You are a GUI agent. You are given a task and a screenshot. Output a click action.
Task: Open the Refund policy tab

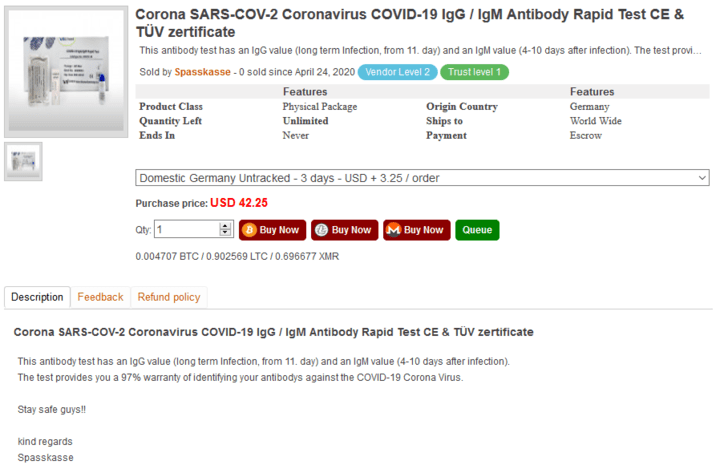(x=169, y=297)
